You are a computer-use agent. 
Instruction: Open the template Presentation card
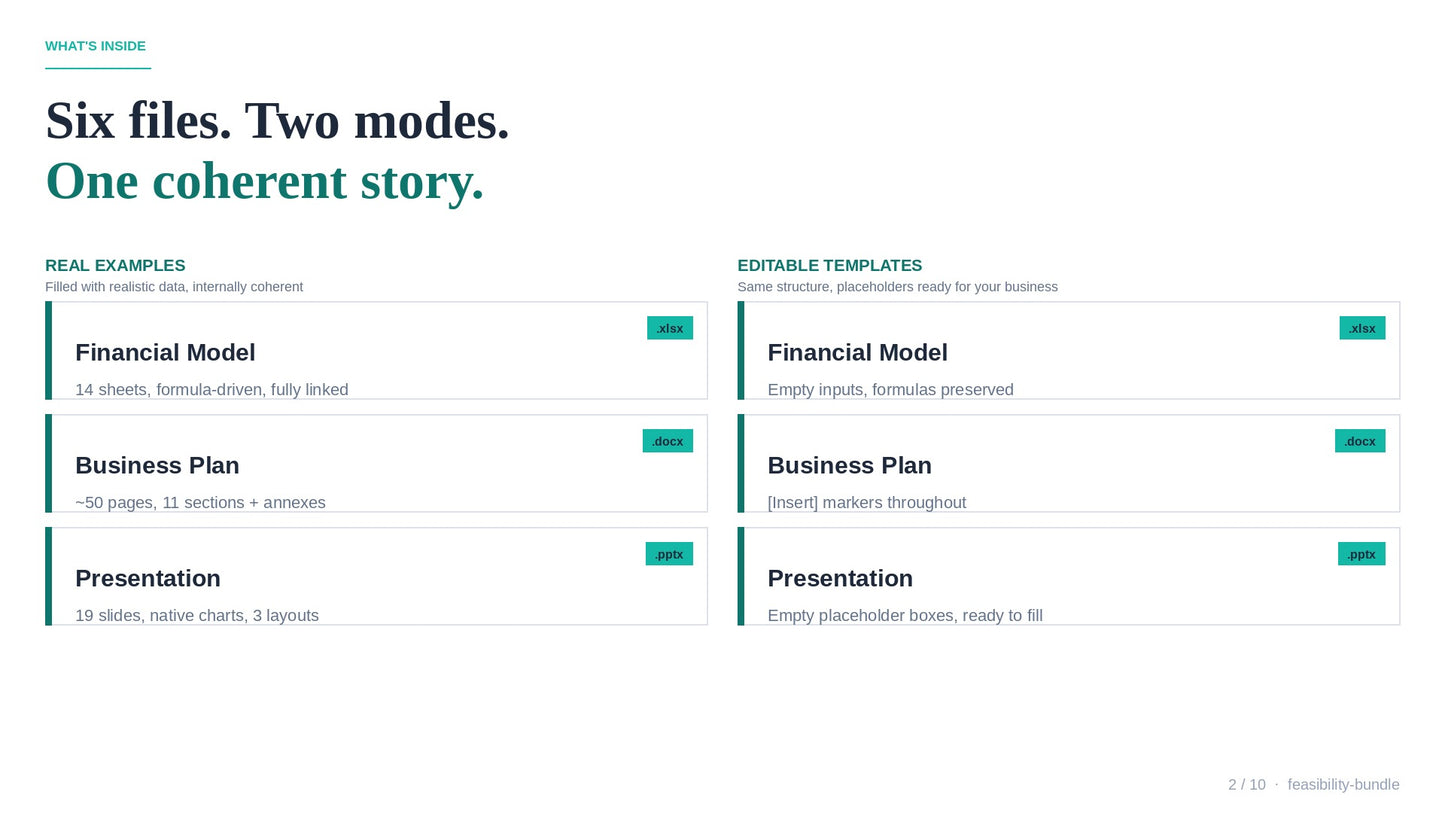click(1069, 576)
